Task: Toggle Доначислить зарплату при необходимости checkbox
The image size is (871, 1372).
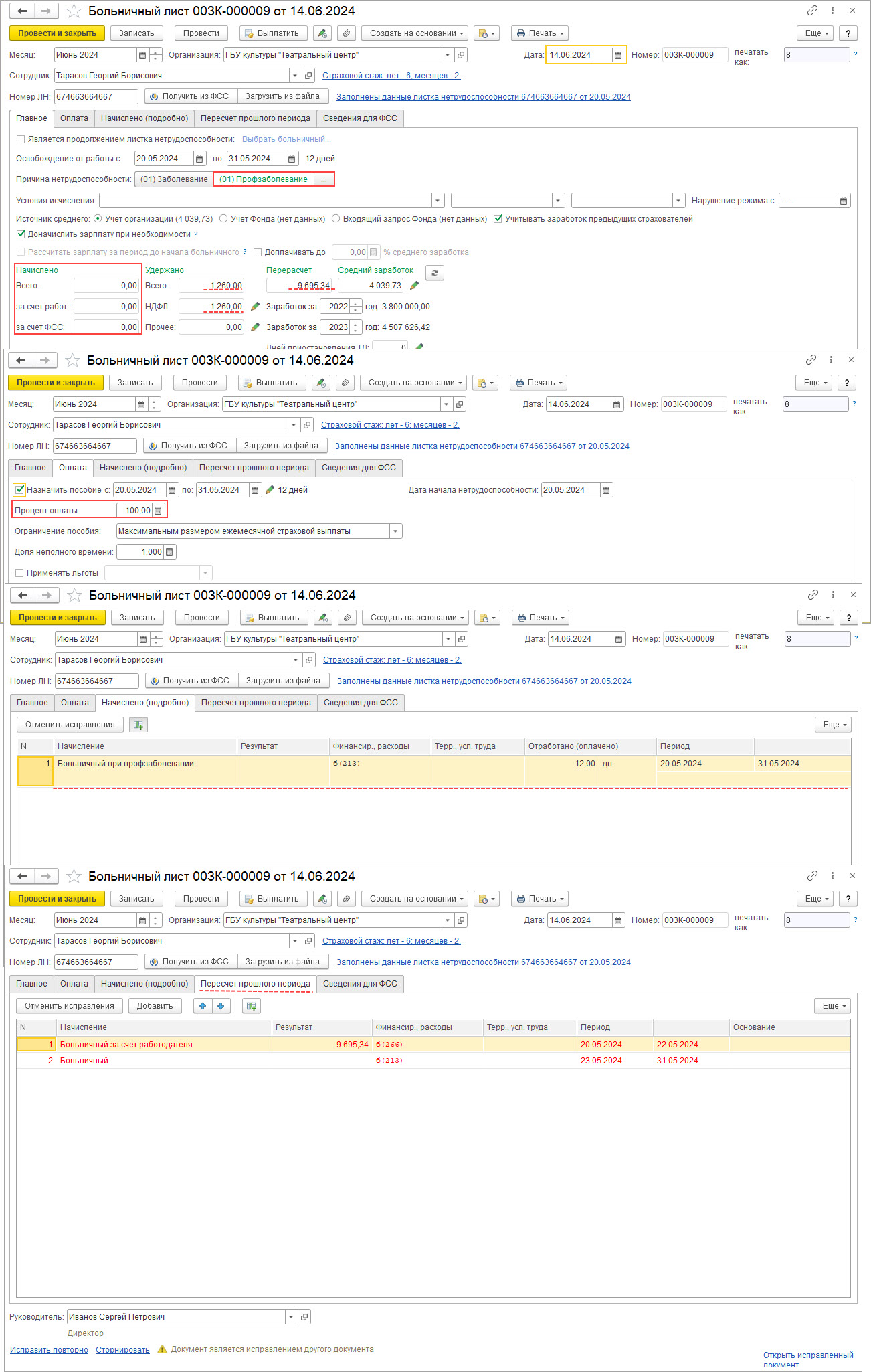Action: coord(21,234)
